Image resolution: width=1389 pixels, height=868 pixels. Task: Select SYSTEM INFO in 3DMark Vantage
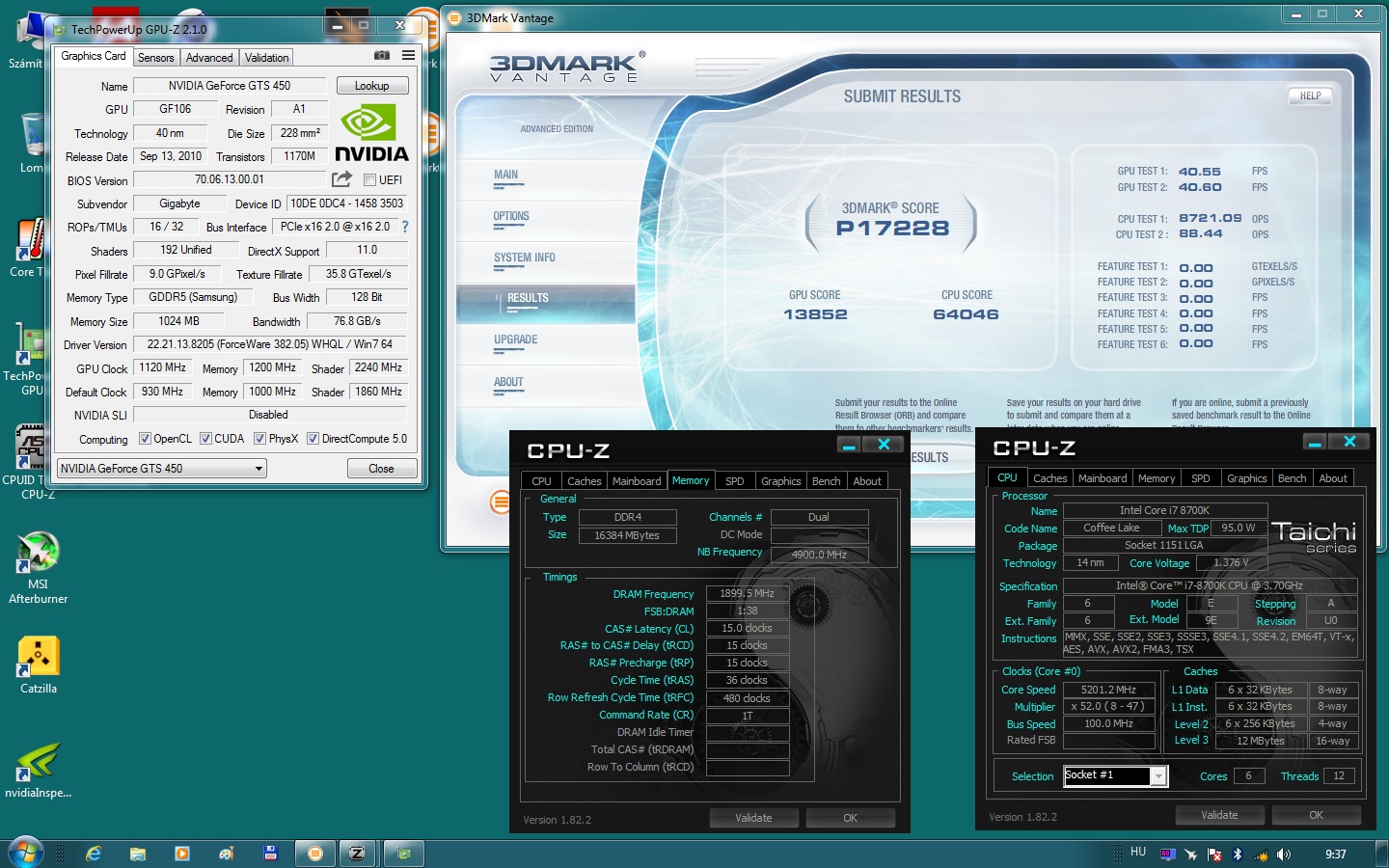[x=525, y=258]
